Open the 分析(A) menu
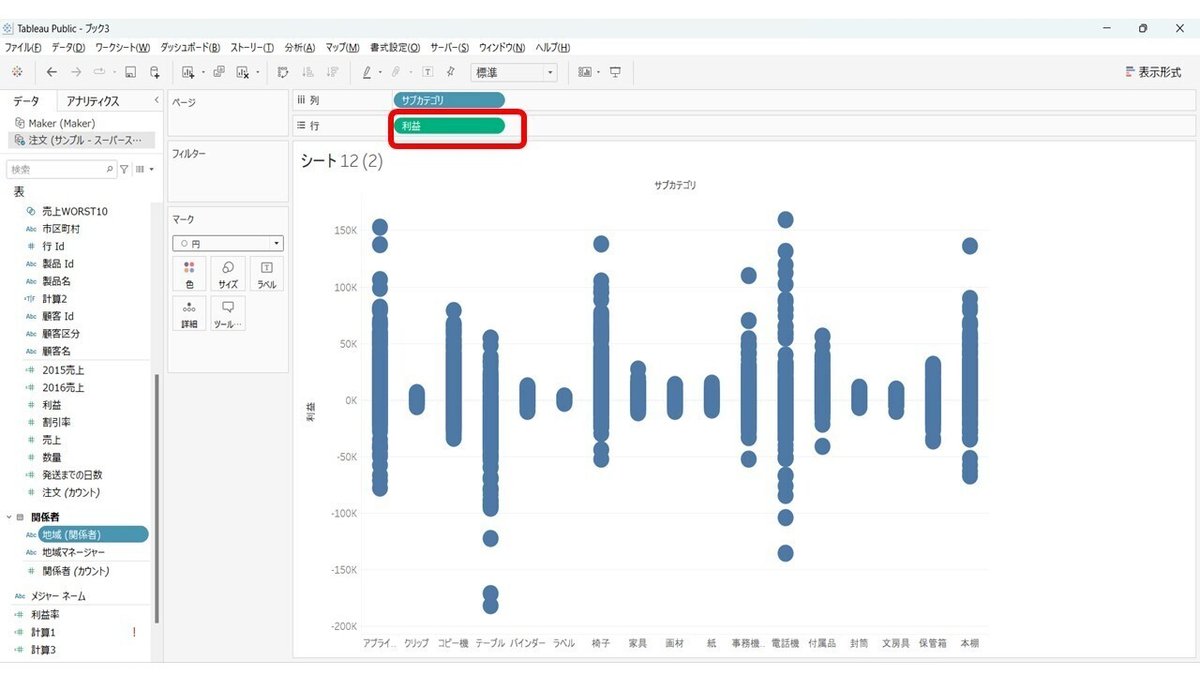1200x675 pixels. tap(300, 48)
